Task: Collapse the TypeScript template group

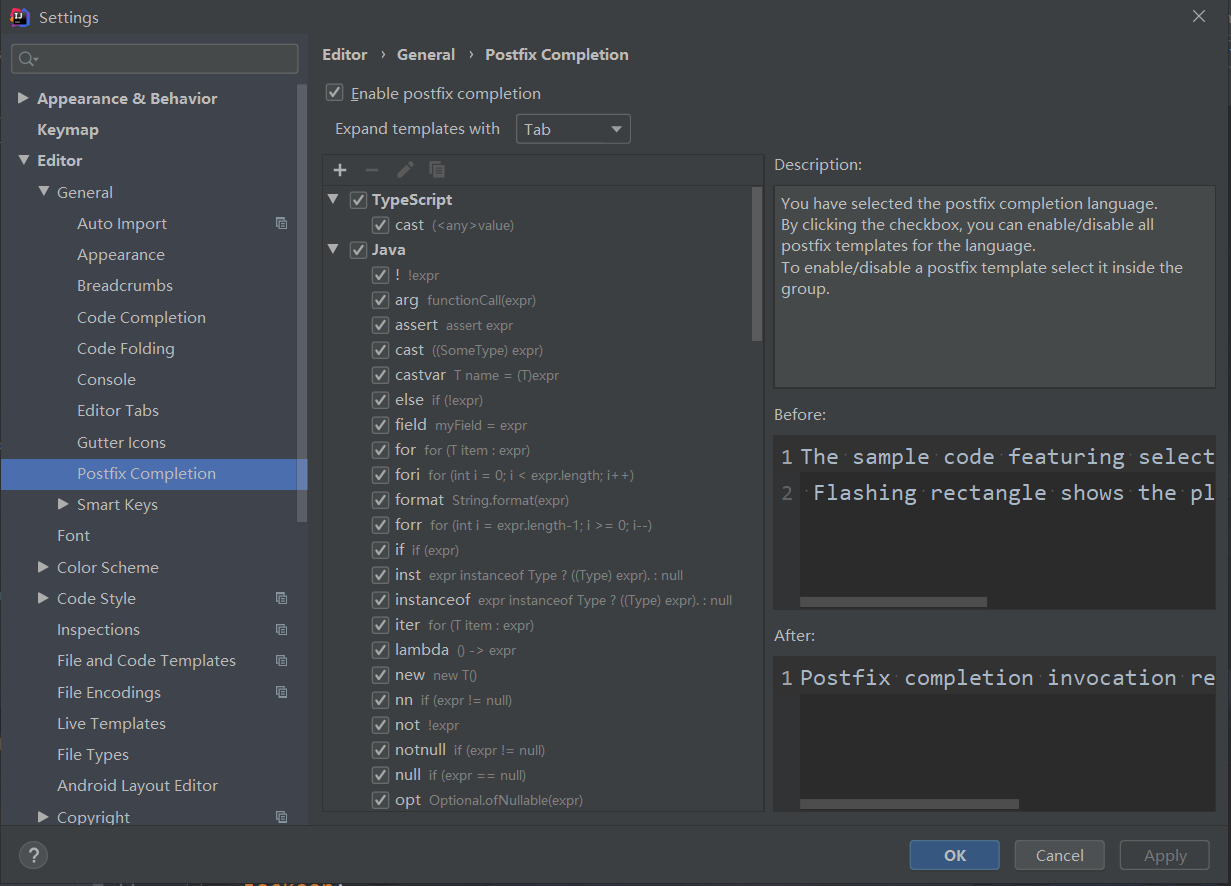Action: click(334, 200)
